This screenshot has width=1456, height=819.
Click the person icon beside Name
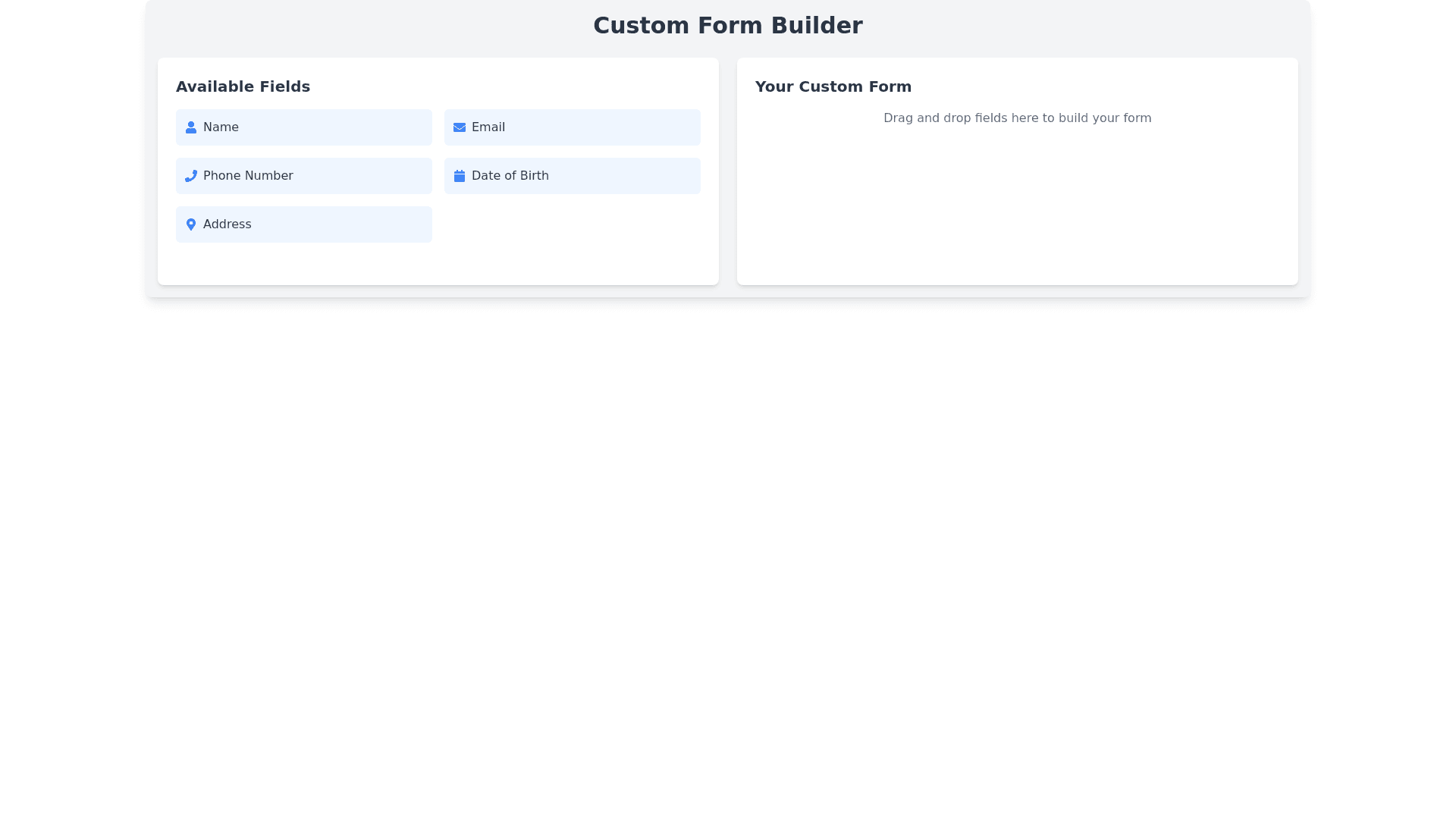click(190, 127)
